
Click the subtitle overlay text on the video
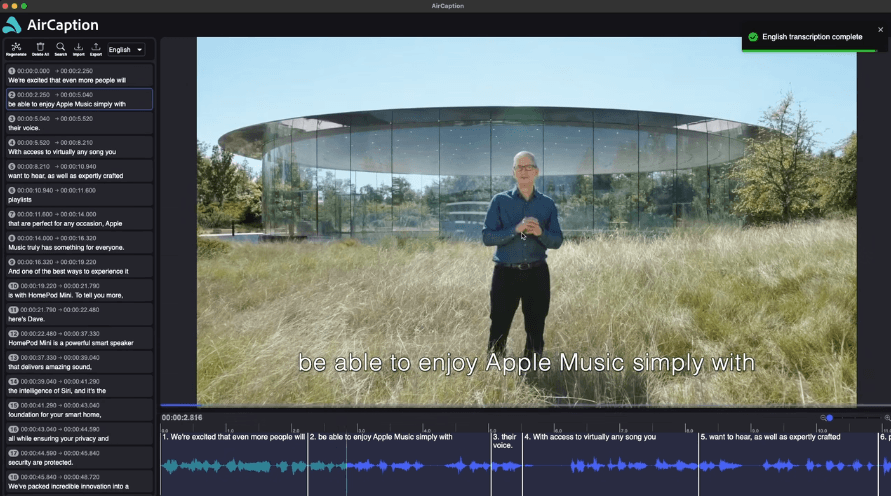point(527,363)
